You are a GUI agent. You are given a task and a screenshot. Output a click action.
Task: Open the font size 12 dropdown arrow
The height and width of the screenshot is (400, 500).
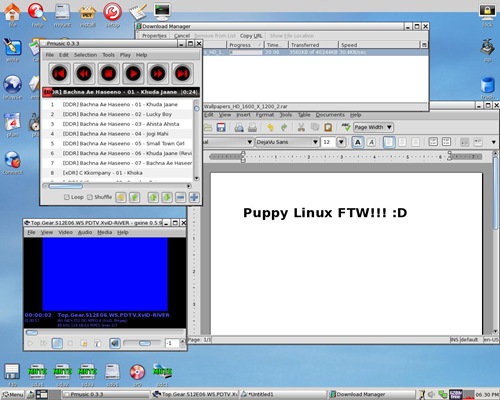pyautogui.click(x=341, y=142)
